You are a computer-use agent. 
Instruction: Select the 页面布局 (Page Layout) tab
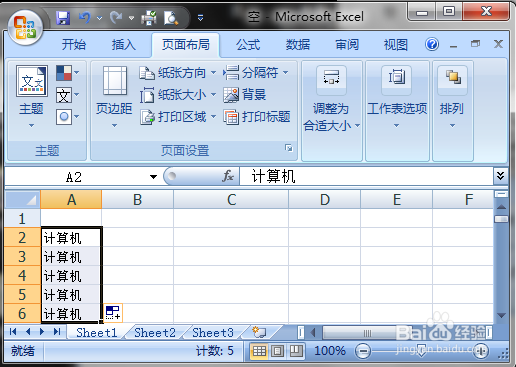(x=186, y=45)
